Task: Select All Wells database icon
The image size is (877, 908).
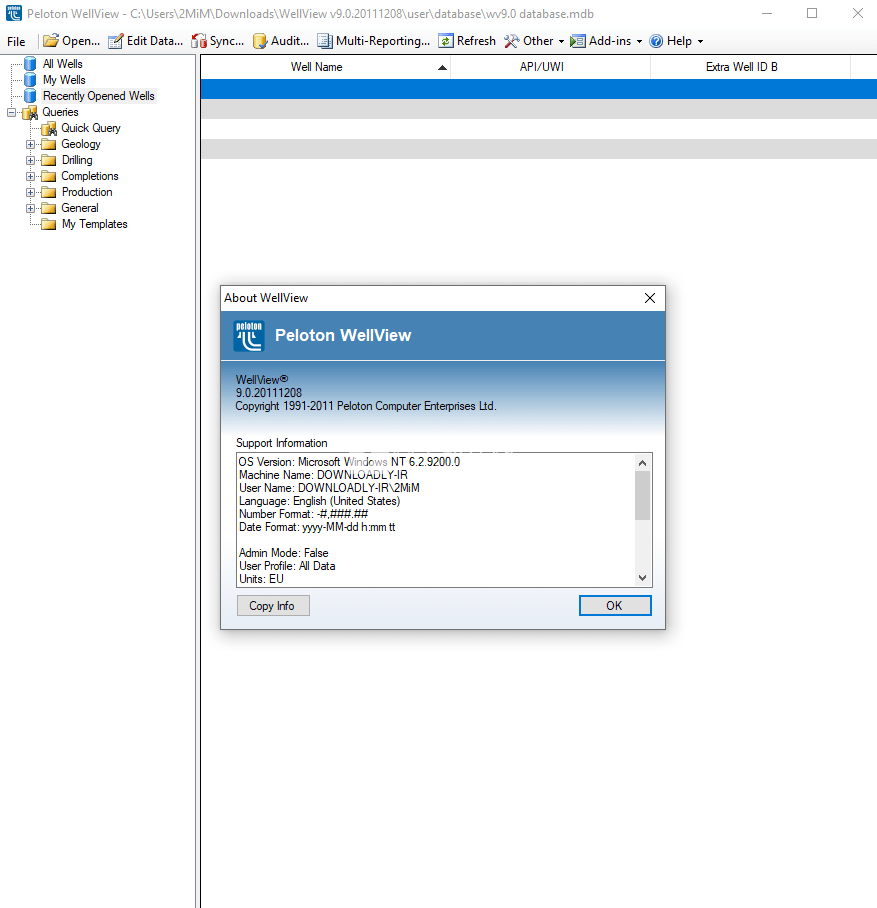Action: coord(30,64)
